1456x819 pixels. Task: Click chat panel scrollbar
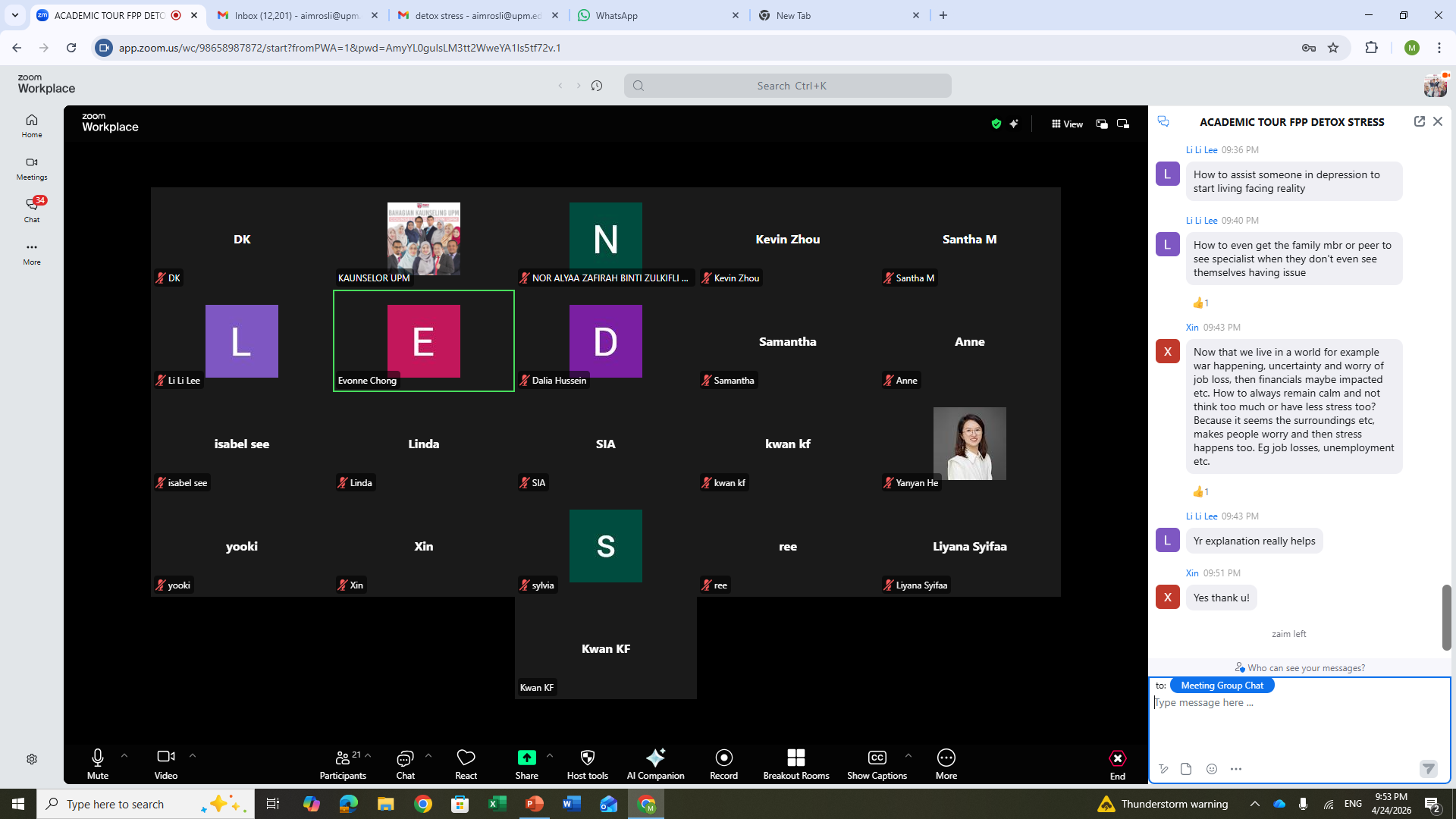point(1447,617)
